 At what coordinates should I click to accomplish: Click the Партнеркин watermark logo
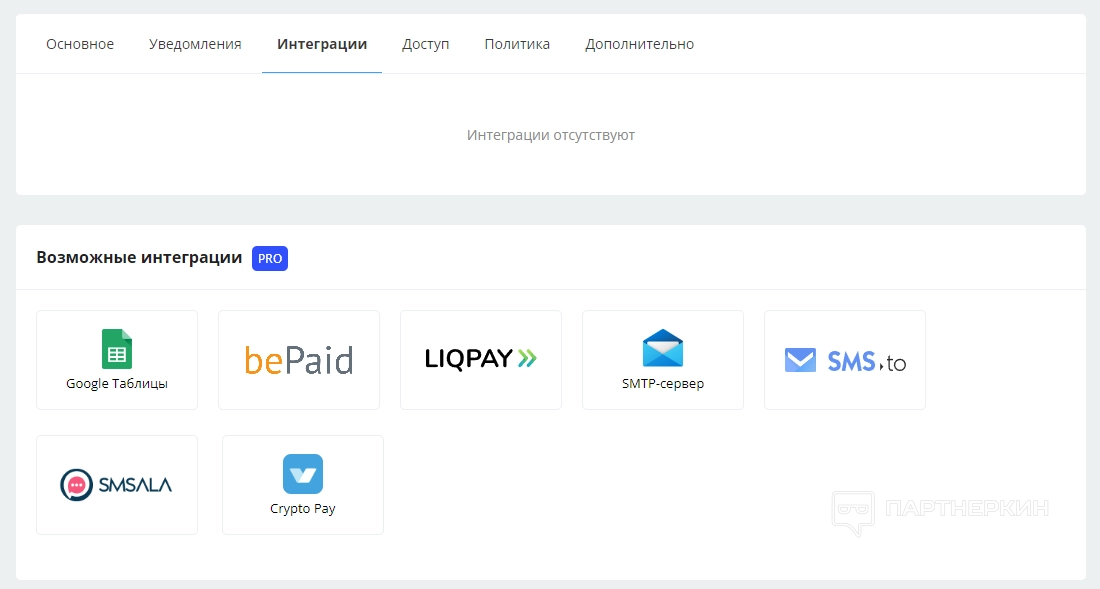coord(940,509)
